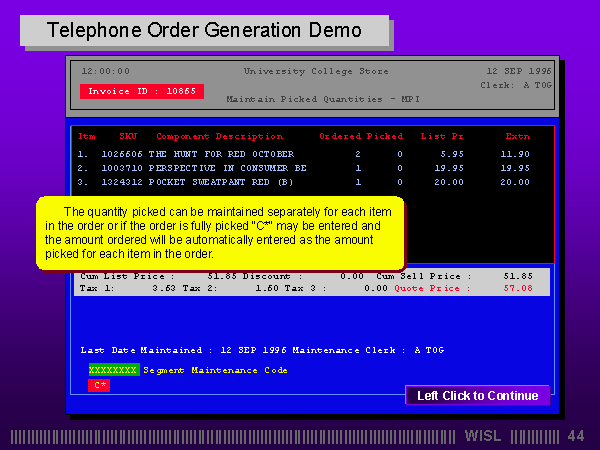This screenshot has width=600, height=450.
Task: Select item row Perspective in Consumer Be
Action: [227, 168]
